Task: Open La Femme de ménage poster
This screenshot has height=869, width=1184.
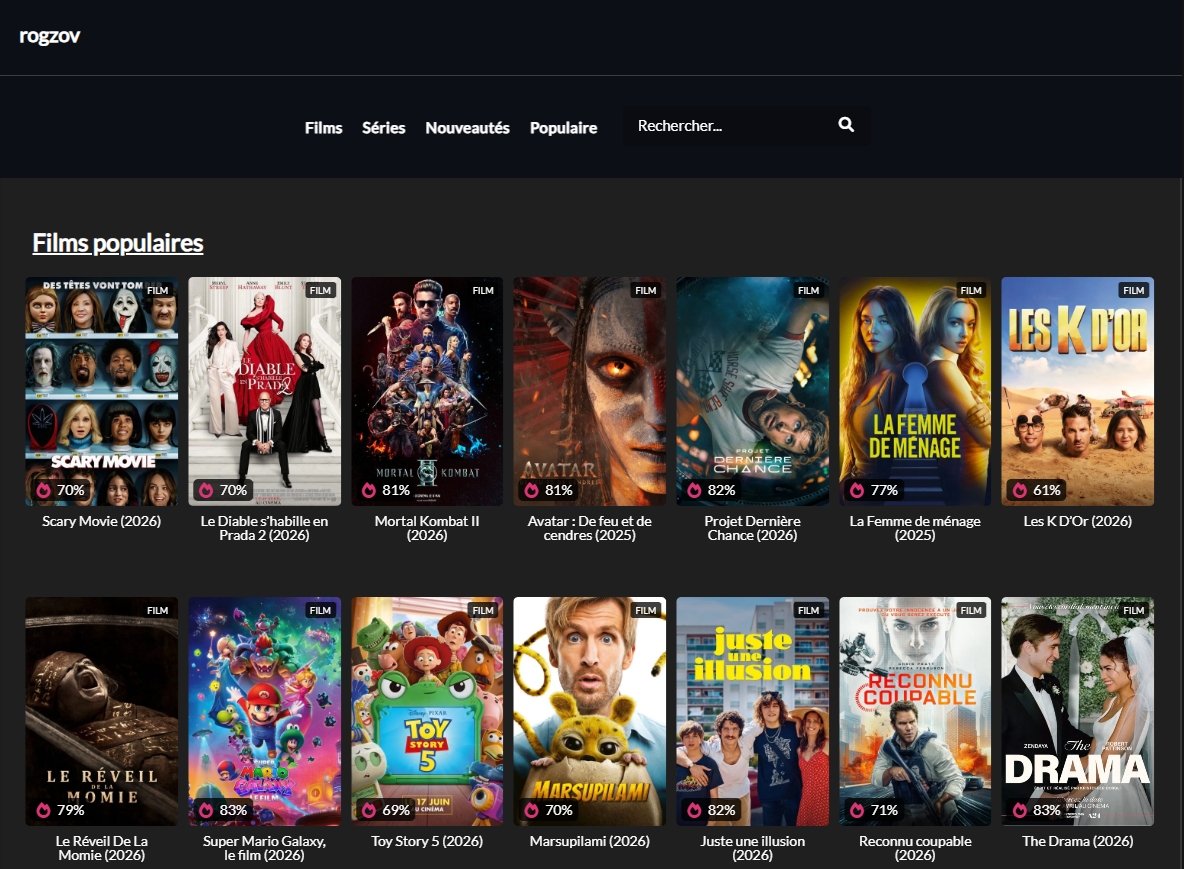Action: [914, 391]
